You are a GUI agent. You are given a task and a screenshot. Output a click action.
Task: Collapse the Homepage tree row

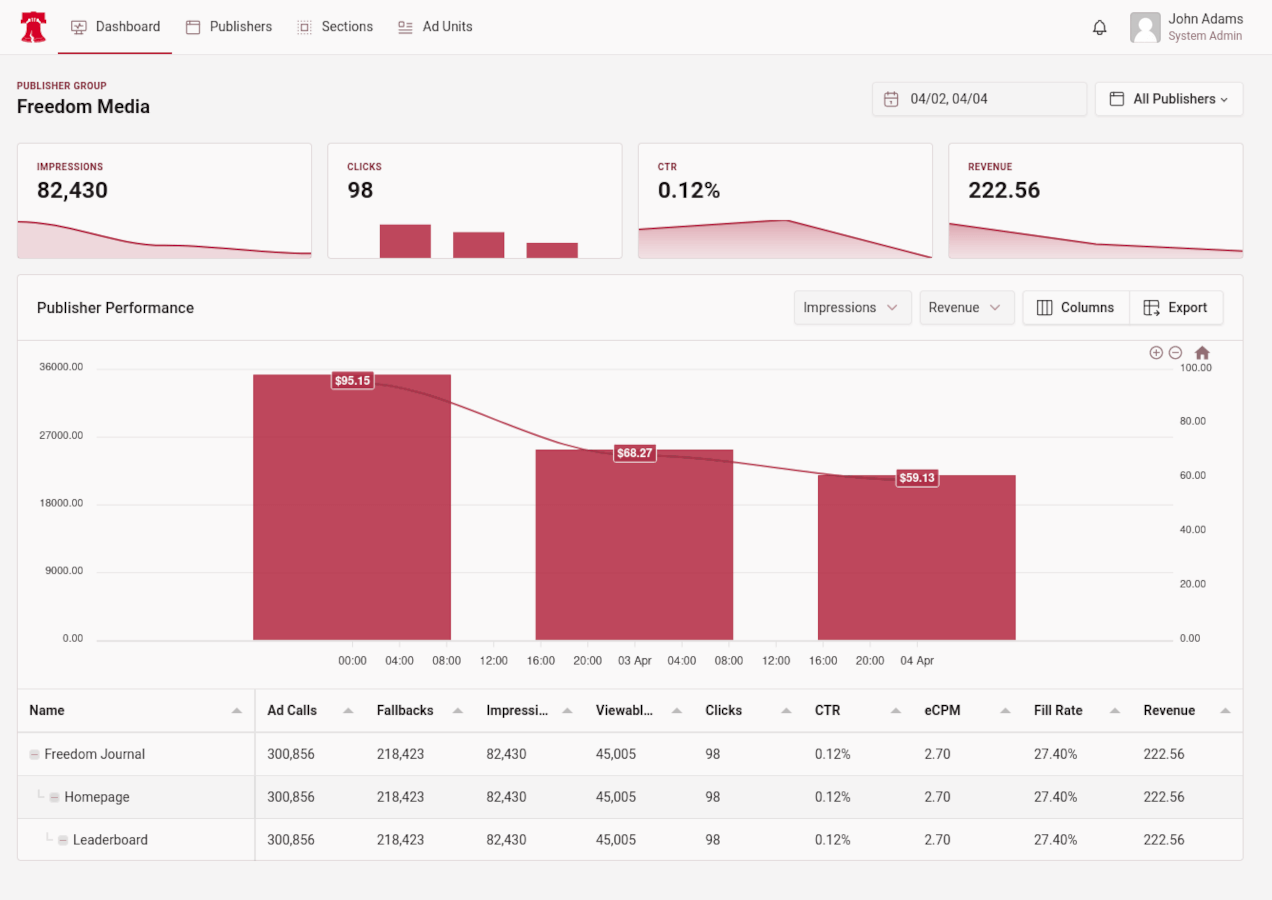click(54, 798)
